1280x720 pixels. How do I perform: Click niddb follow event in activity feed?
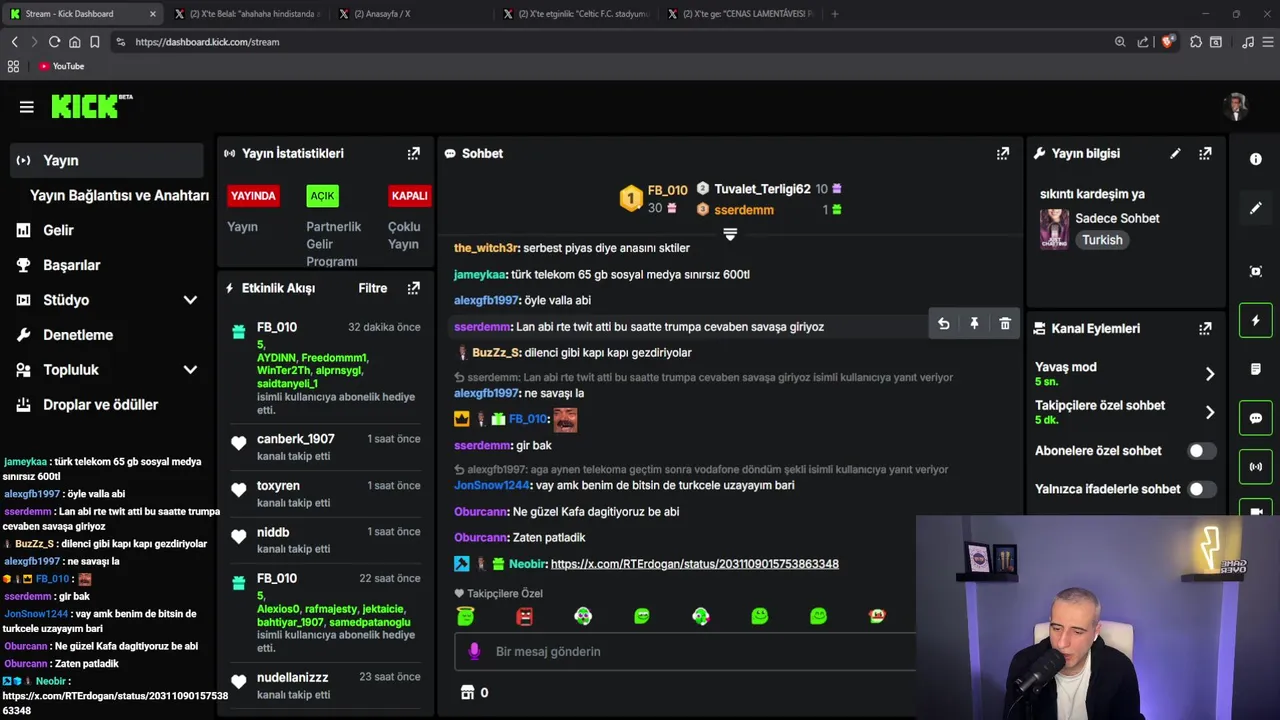[x=325, y=540]
